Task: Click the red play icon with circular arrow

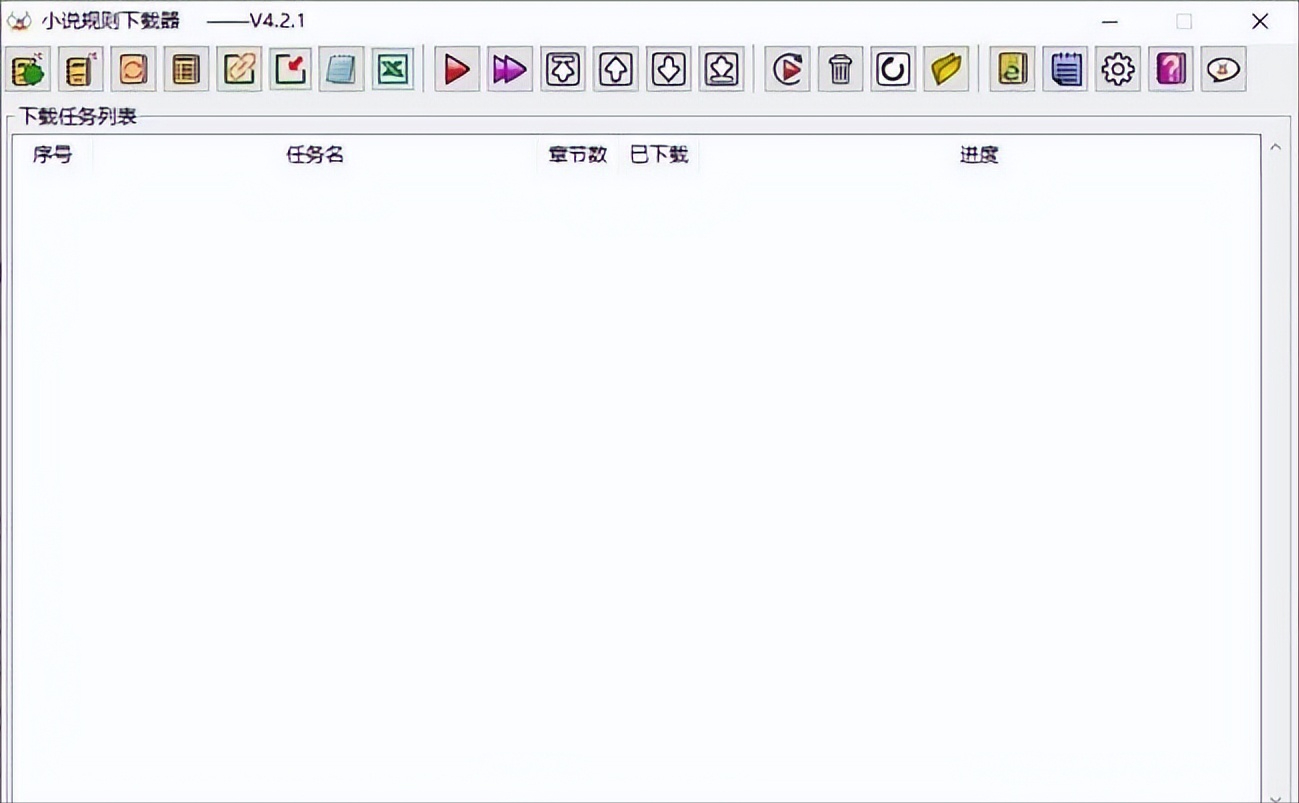Action: [788, 69]
